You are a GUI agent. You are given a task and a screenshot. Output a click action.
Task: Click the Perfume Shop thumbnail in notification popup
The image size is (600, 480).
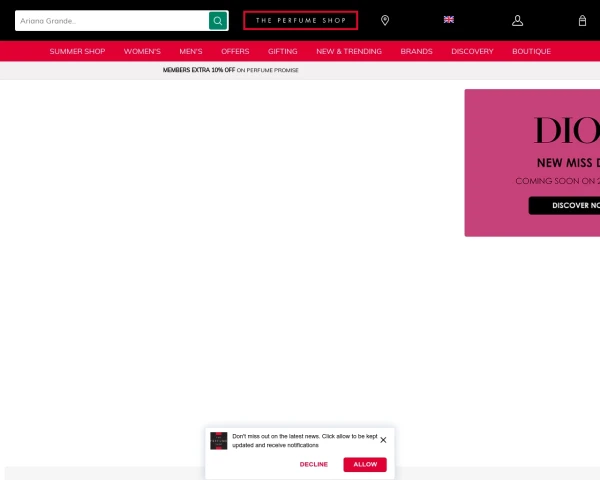tap(218, 441)
